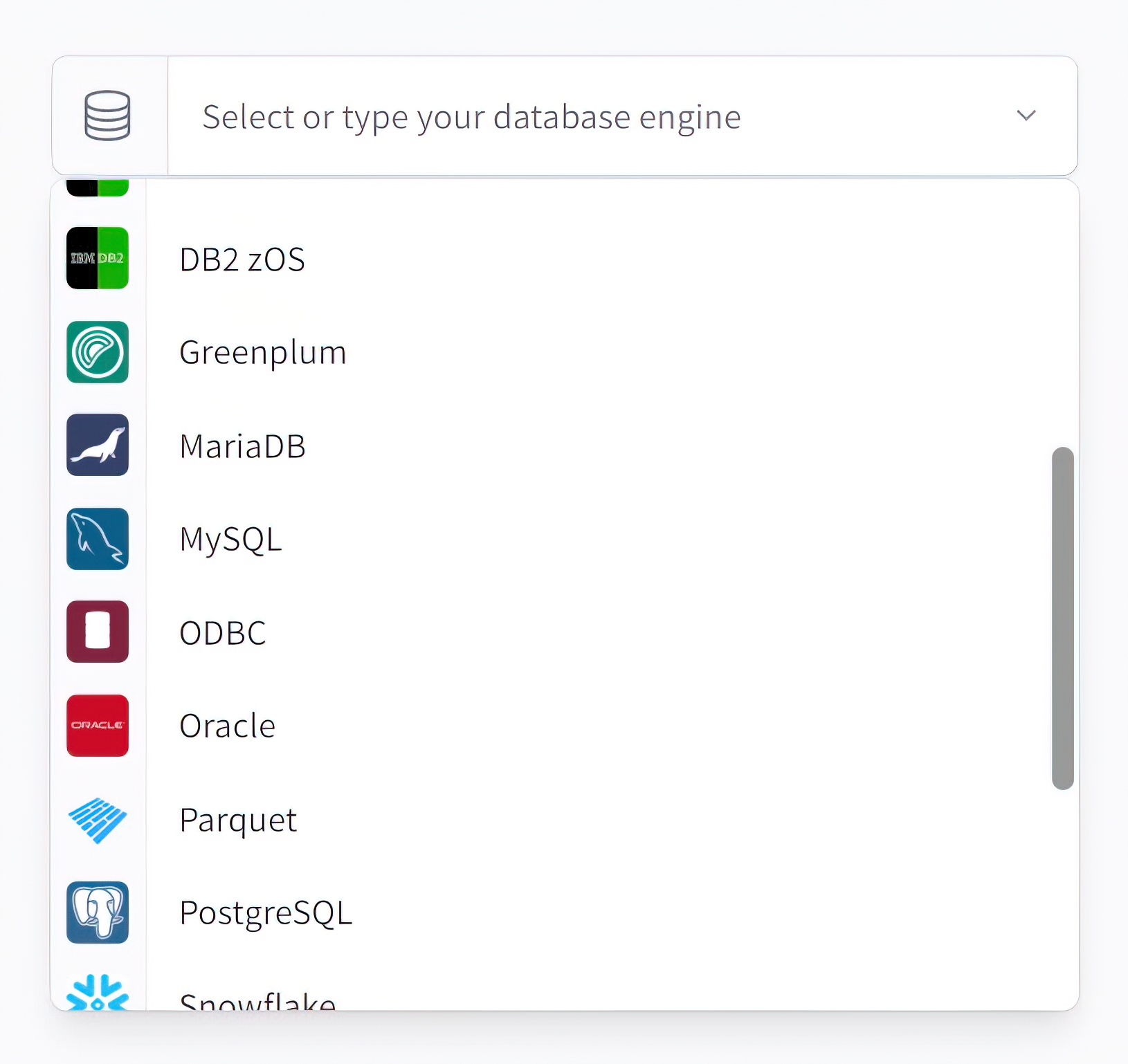
Task: Click the MariaDB seal logo icon
Action: (98, 445)
